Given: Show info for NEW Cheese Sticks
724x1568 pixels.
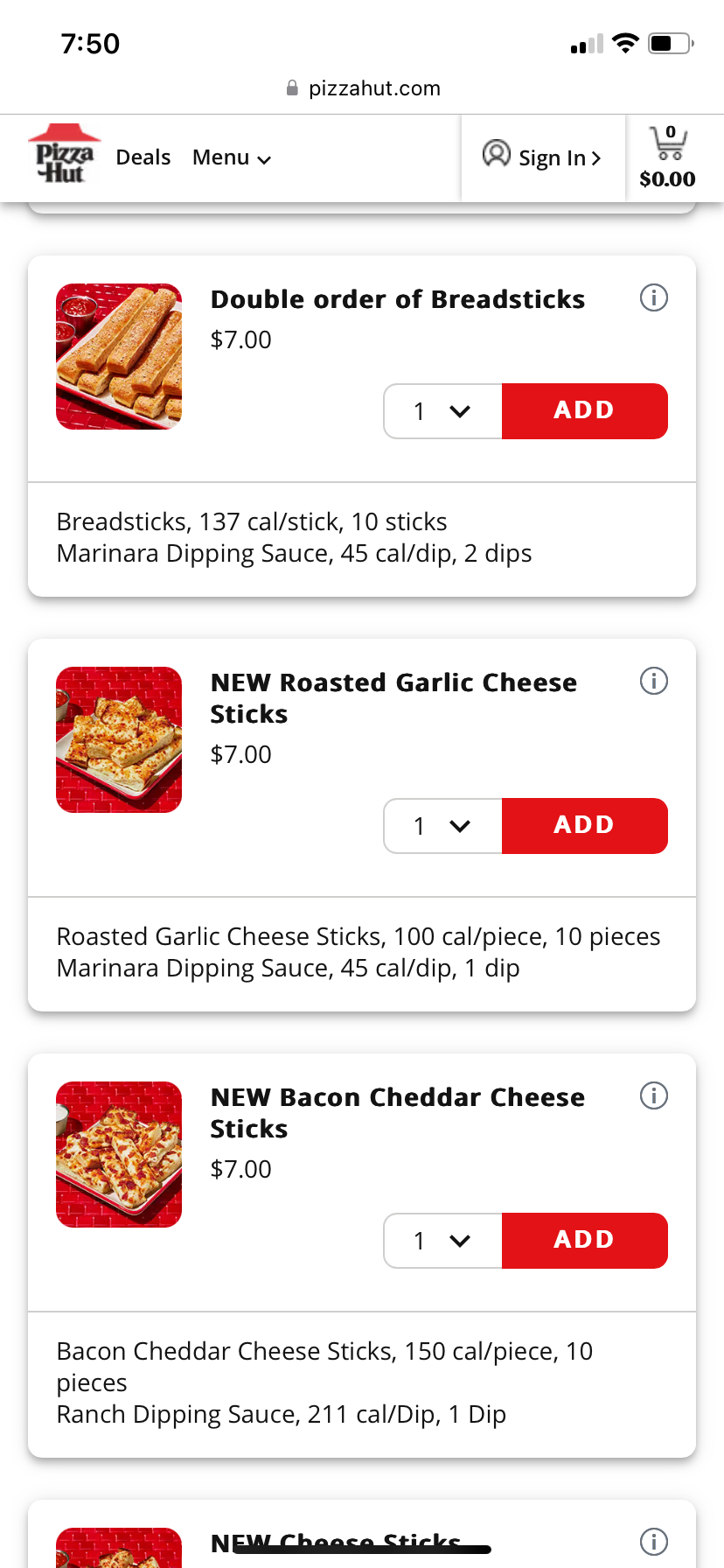Looking at the screenshot, I should pyautogui.click(x=653, y=1542).
